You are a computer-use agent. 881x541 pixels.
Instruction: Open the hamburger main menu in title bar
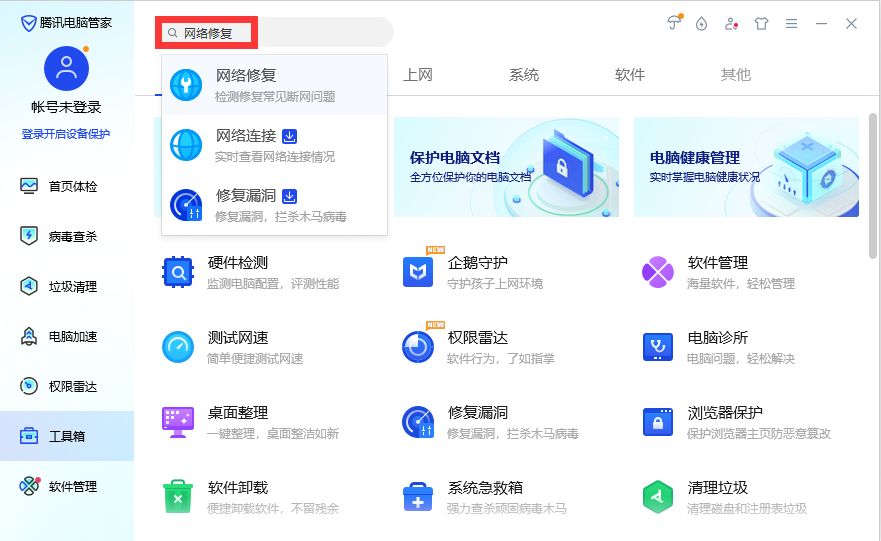click(x=791, y=24)
